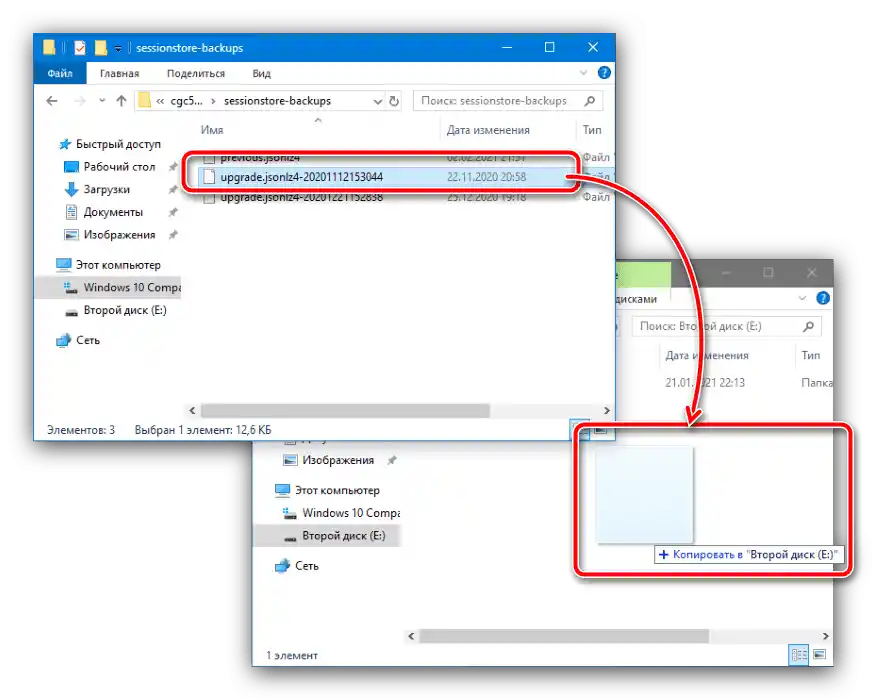
Task: Click the sessionstore-backups breadcrumb in address bar
Action: click(x=277, y=101)
